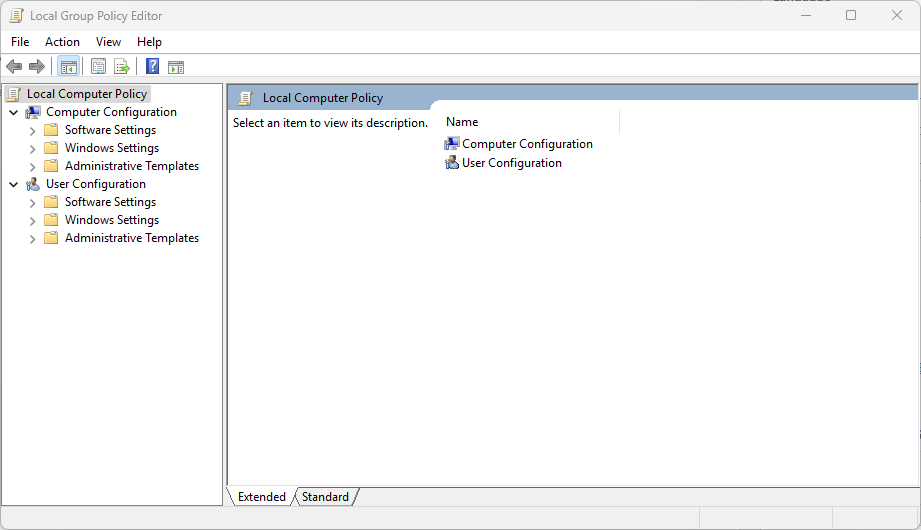
Task: Open Help via the question mark icon
Action: (x=152, y=67)
